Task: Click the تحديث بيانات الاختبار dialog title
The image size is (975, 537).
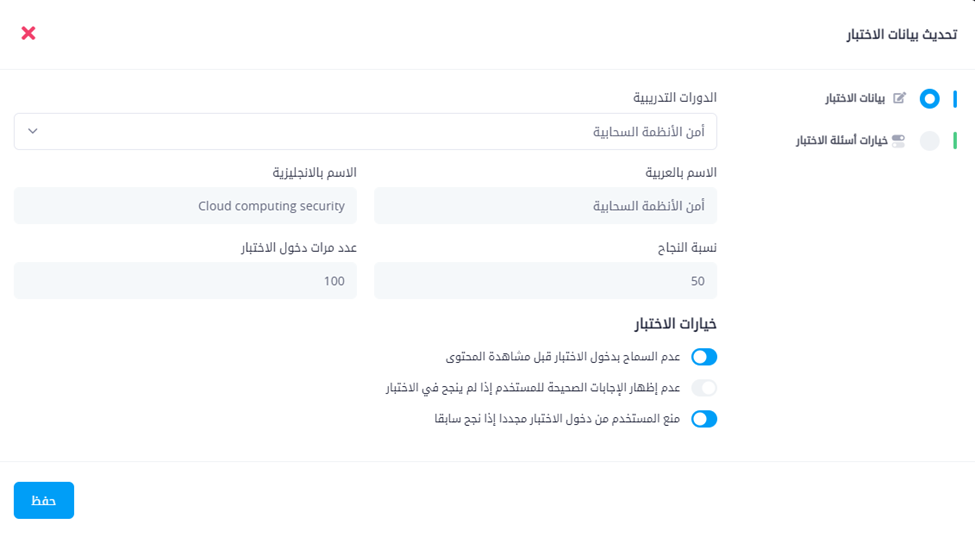Action: tap(901, 34)
